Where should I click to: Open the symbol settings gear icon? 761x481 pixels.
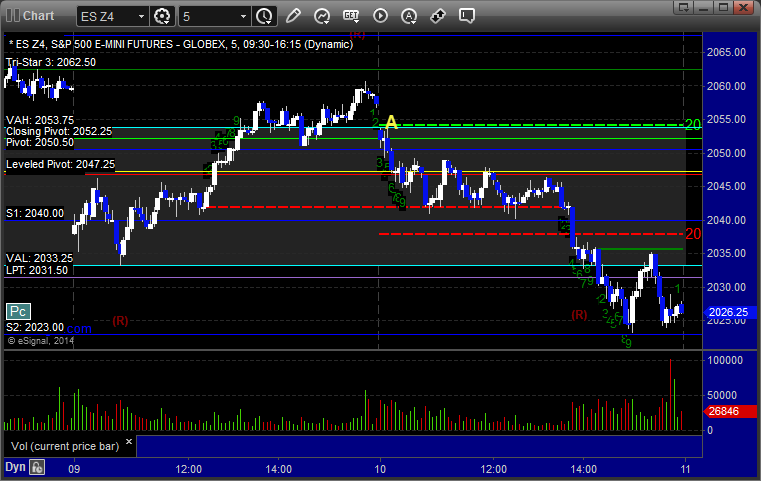coord(162,16)
